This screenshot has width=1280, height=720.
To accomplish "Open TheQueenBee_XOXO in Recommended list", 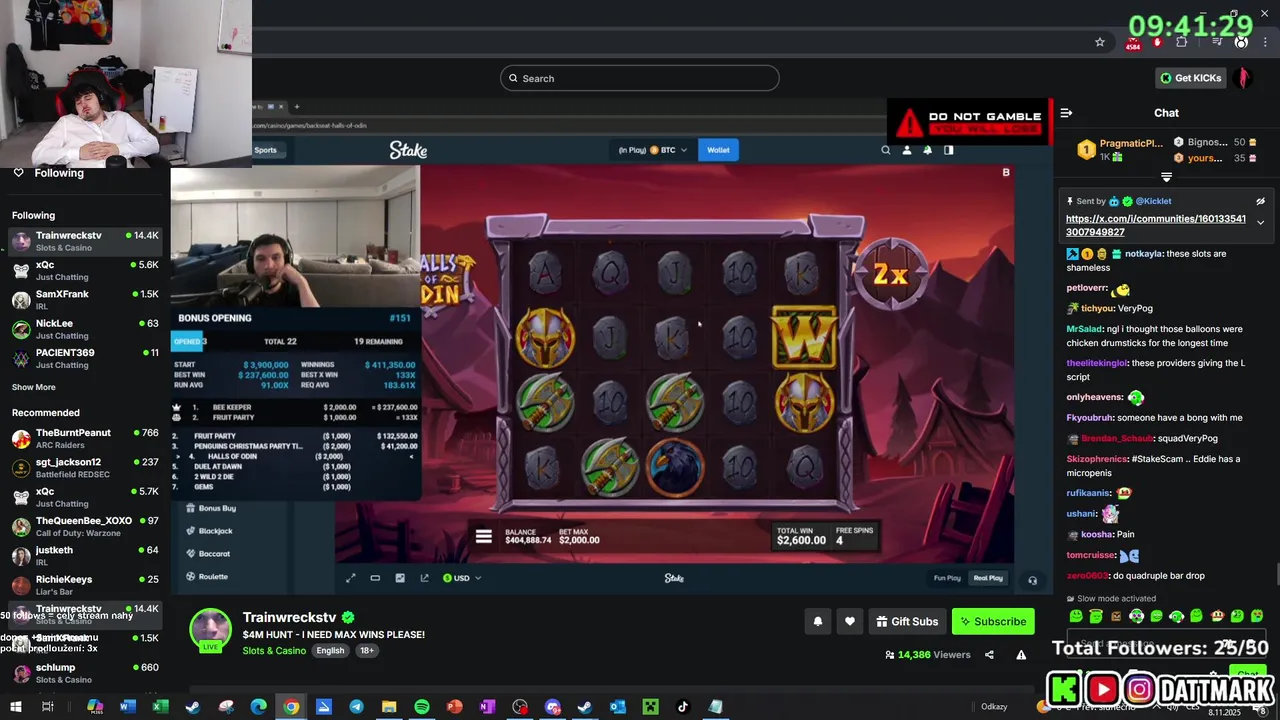I will coord(84,526).
